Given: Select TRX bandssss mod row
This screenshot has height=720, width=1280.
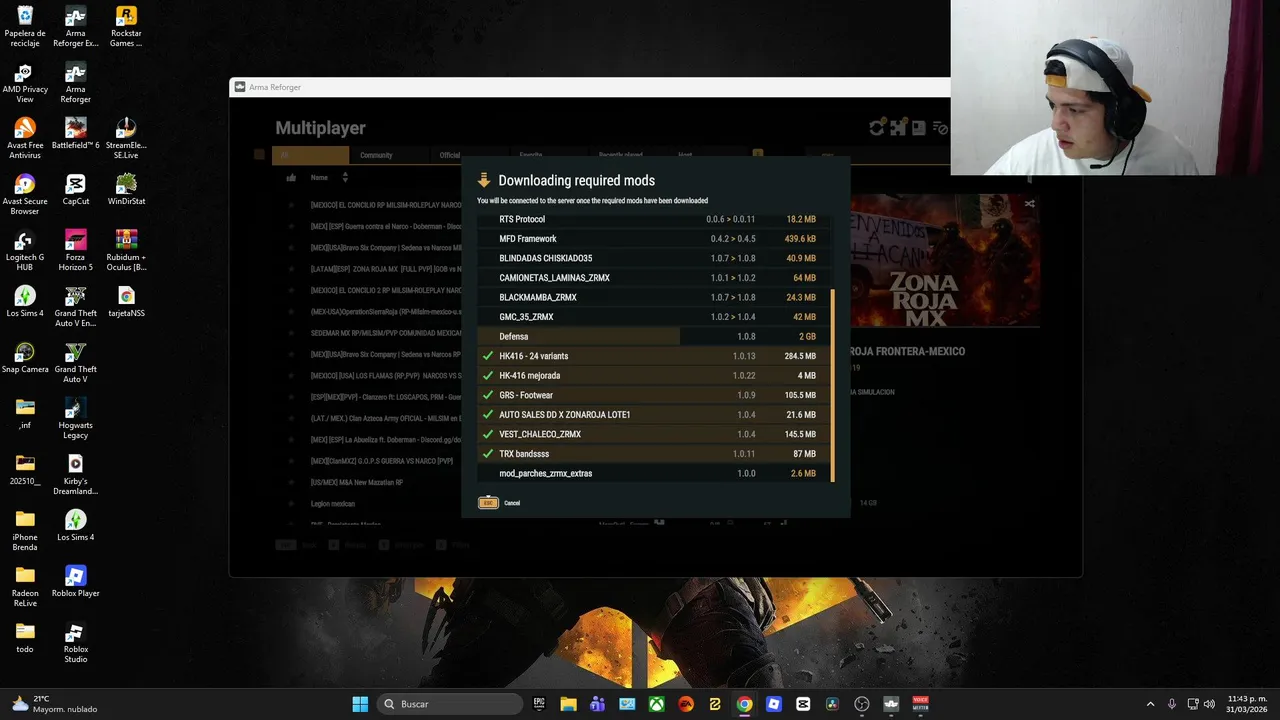Looking at the screenshot, I should click(x=651, y=454).
